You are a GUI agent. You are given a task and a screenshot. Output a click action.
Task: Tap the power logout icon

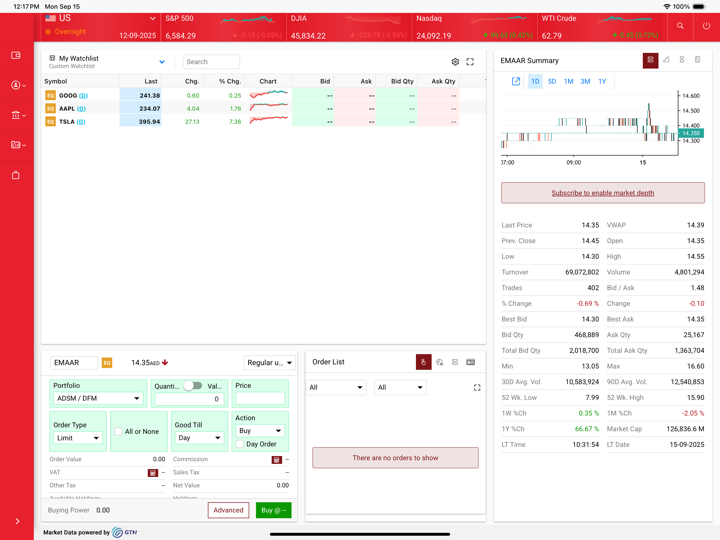(x=706, y=26)
